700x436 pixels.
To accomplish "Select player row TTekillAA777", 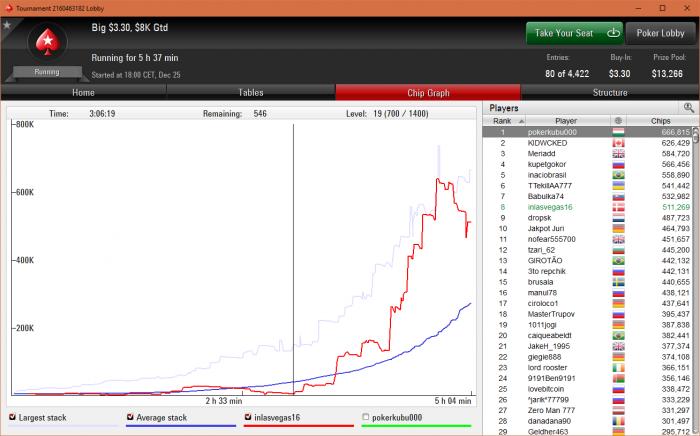I will coord(587,186).
